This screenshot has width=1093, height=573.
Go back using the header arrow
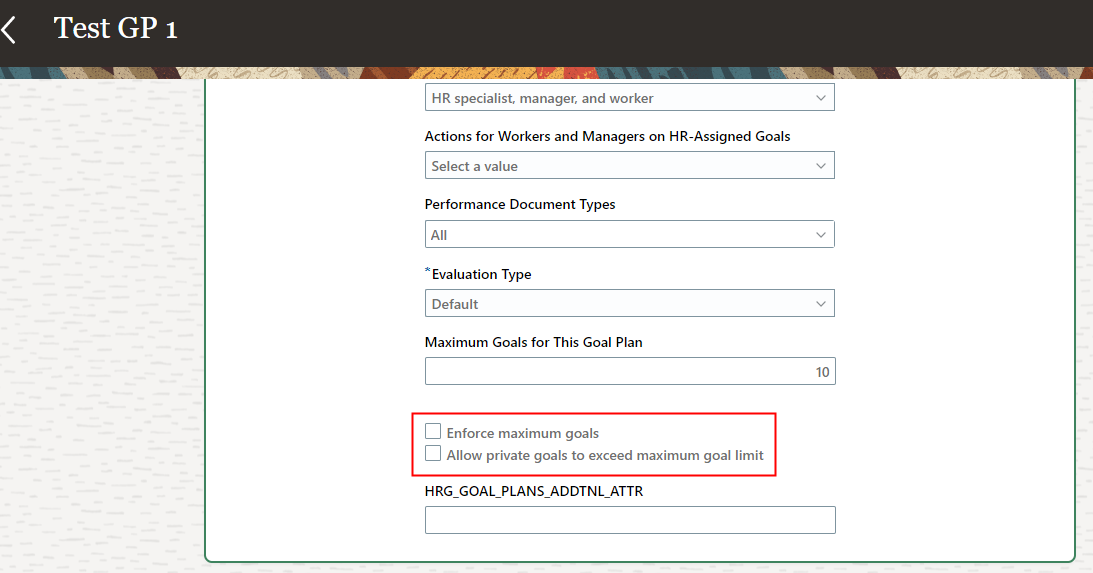click(9, 30)
